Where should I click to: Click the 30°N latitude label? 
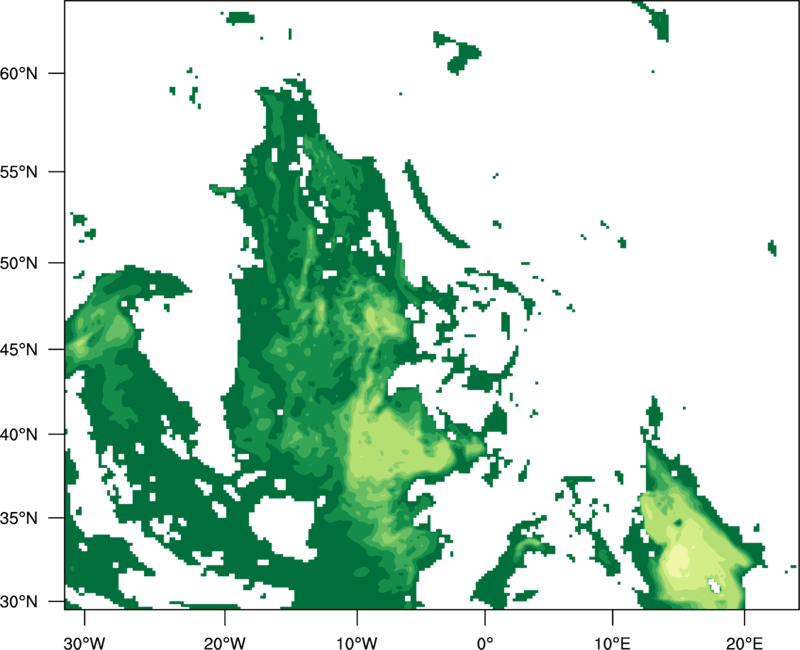(x=19, y=602)
